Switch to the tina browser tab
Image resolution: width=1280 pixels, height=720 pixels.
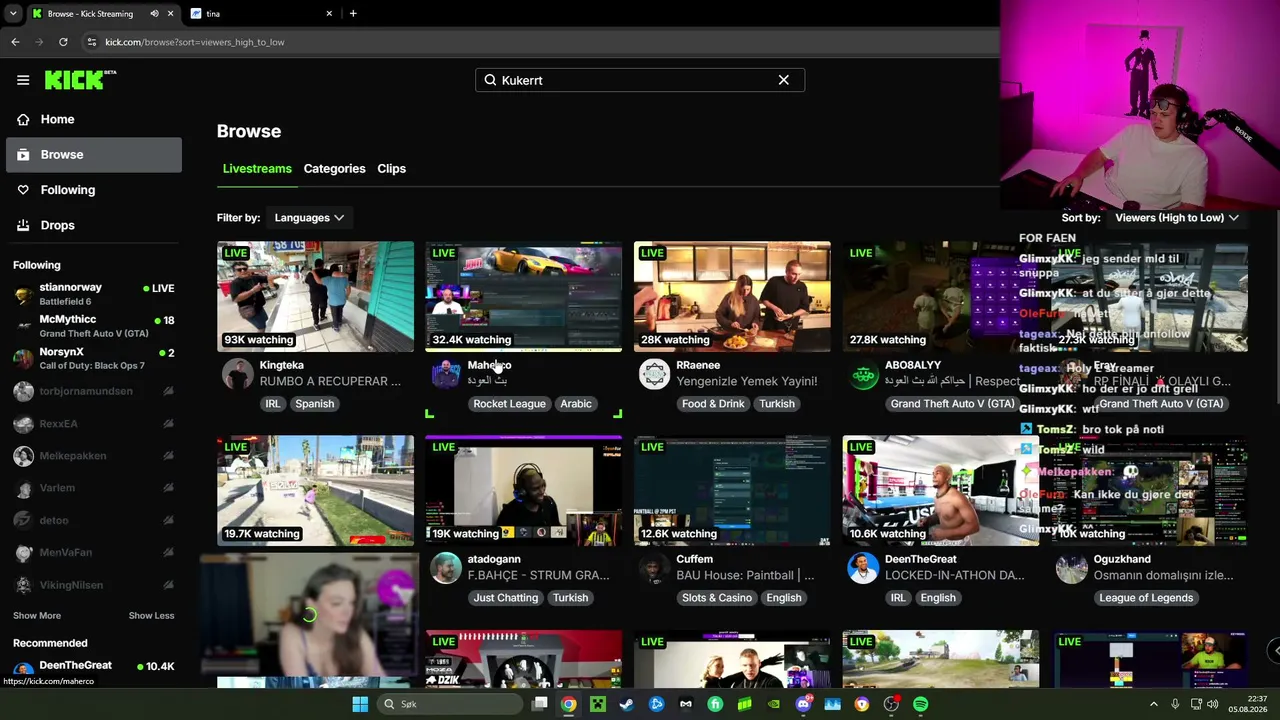pos(260,13)
